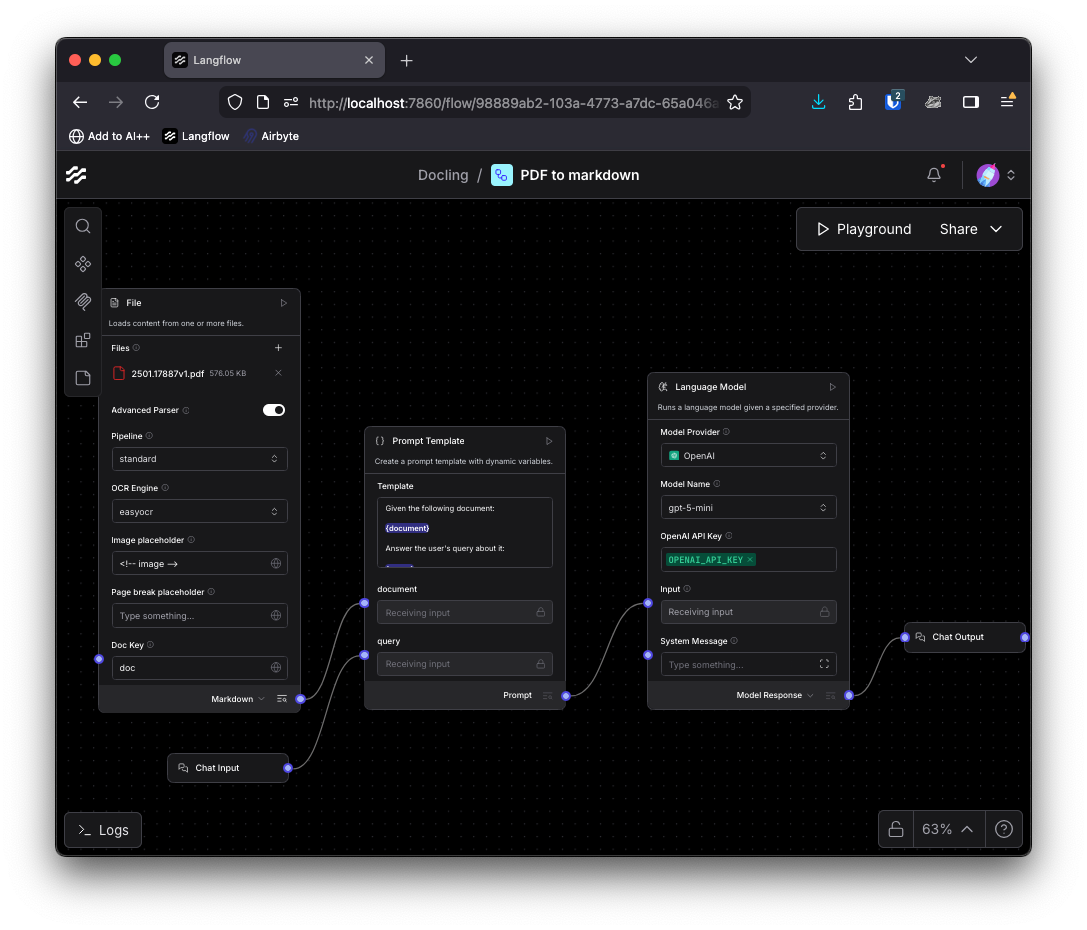This screenshot has height=930, width=1087.
Task: Open the notifications bell icon
Action: click(932, 173)
